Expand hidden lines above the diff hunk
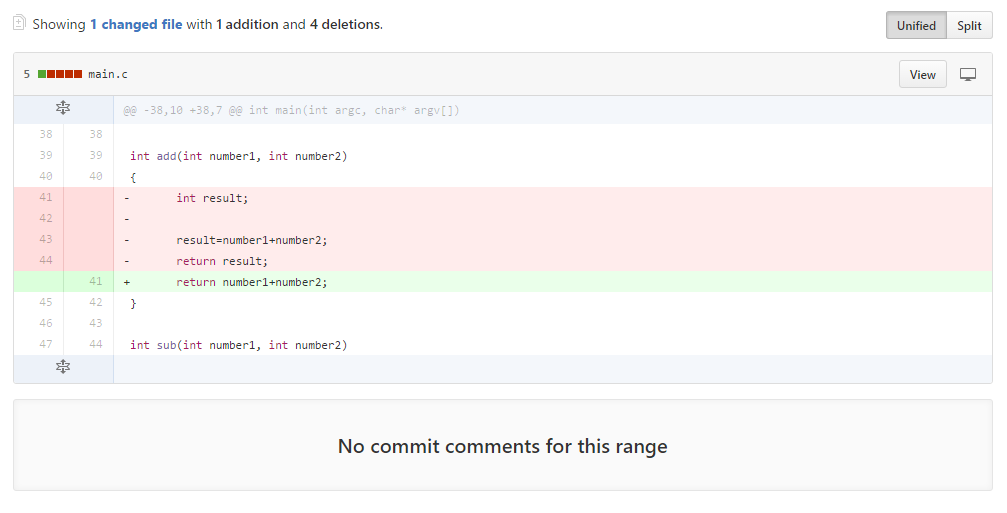The height and width of the screenshot is (513, 1007). pyautogui.click(x=63, y=109)
